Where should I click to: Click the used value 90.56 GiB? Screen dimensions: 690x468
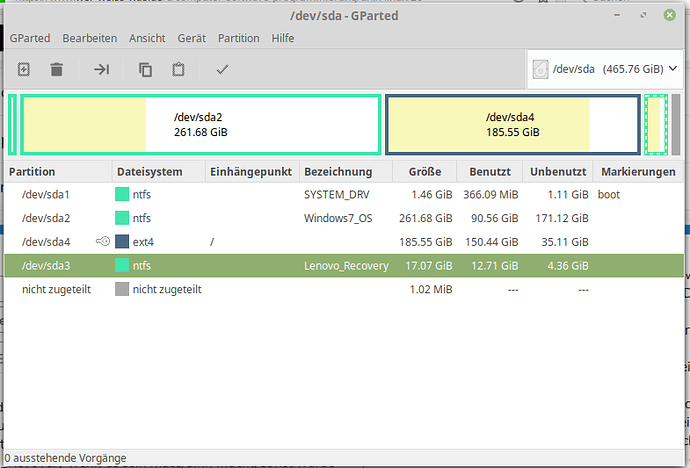pos(495,218)
